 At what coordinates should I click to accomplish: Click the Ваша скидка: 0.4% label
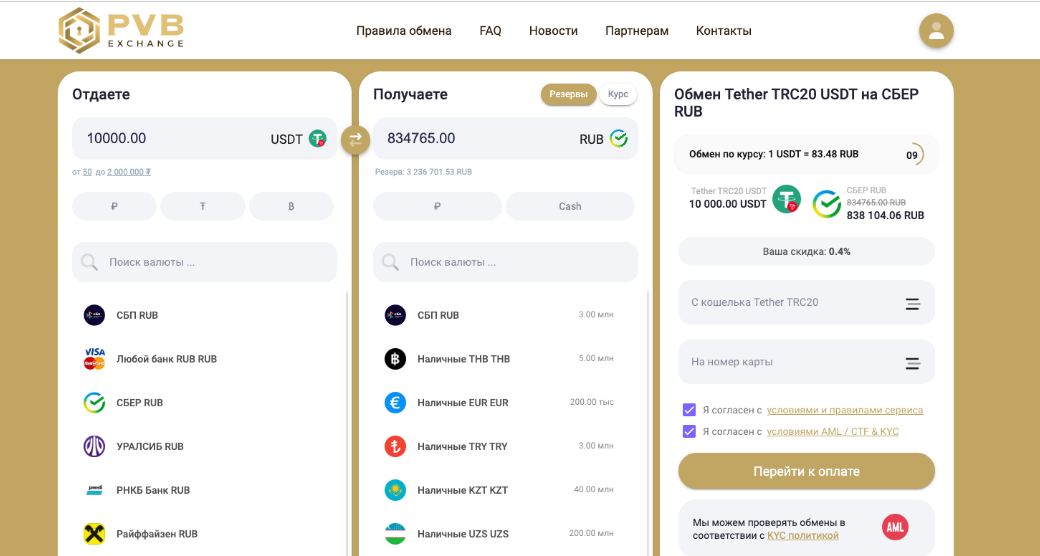tap(807, 252)
